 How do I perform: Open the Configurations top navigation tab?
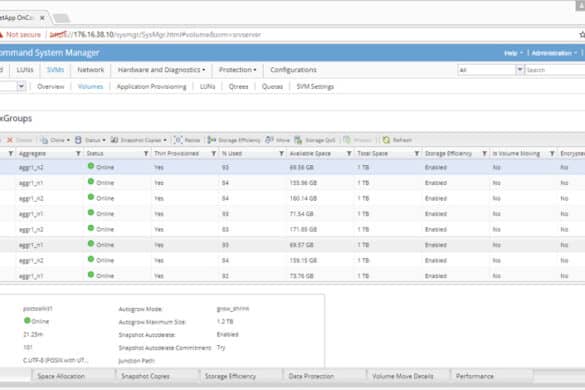tap(293, 70)
